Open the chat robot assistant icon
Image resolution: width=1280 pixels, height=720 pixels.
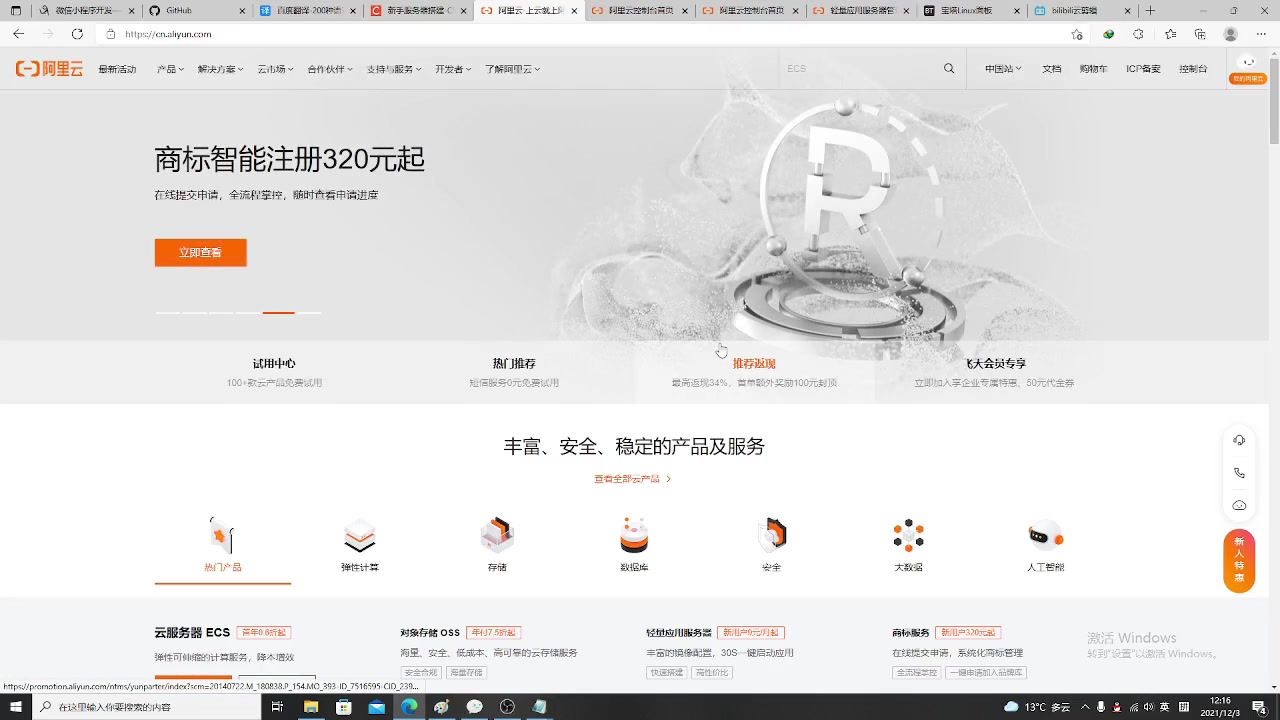point(1239,505)
